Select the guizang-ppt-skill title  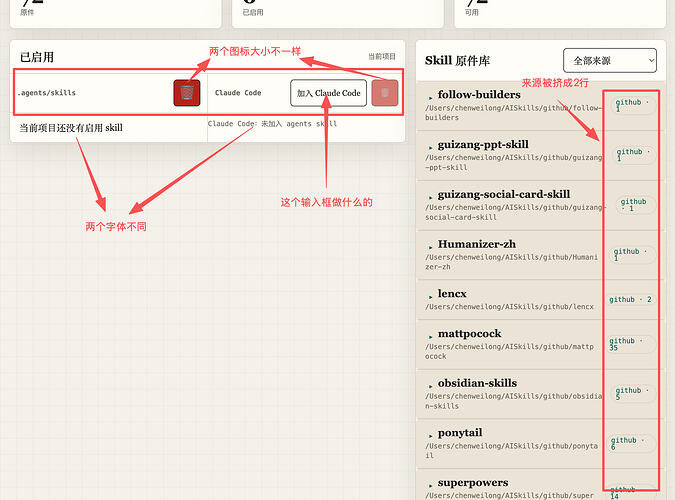tap(483, 145)
